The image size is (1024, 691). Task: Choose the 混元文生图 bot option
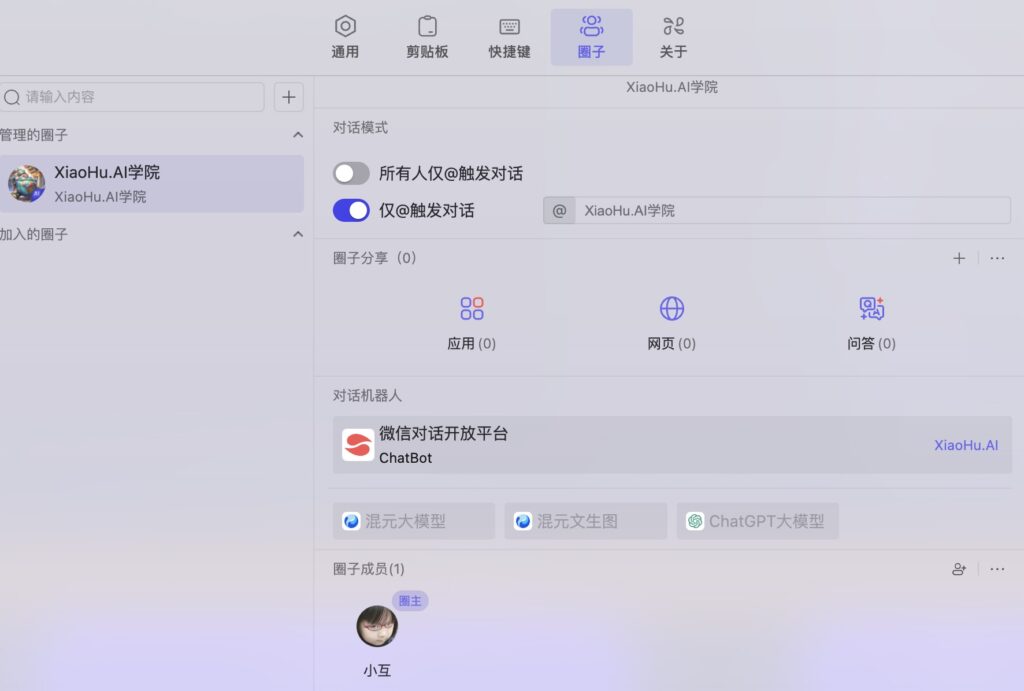[586, 521]
